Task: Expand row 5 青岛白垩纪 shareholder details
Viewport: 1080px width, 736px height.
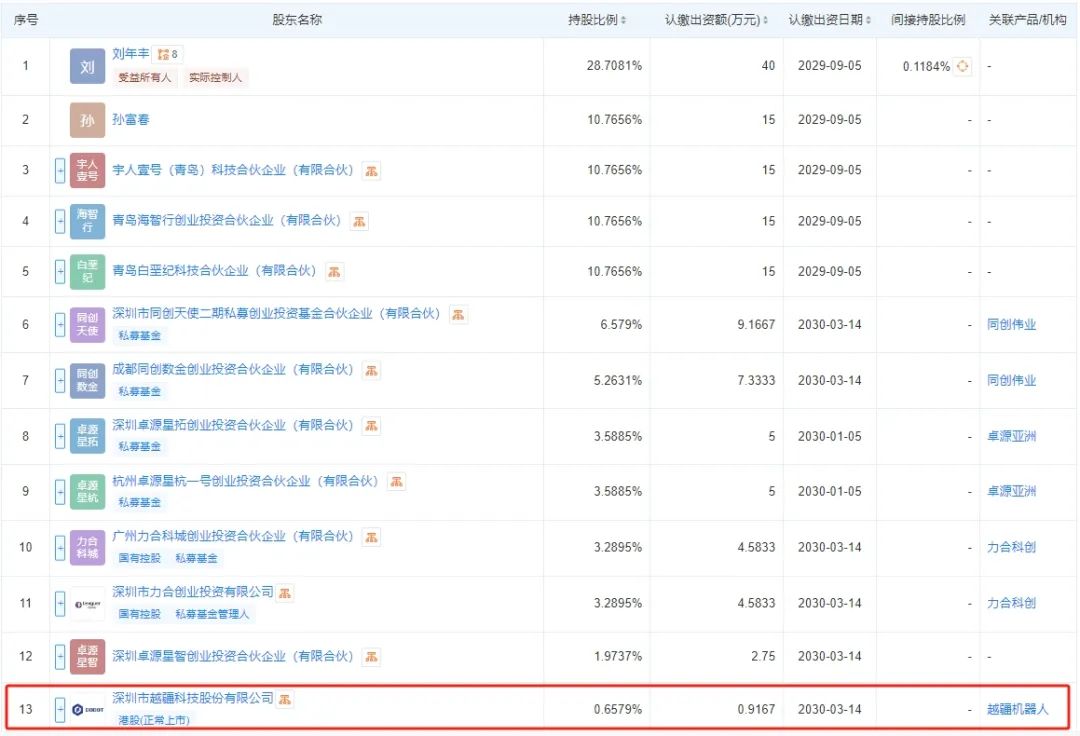Action: (x=60, y=271)
